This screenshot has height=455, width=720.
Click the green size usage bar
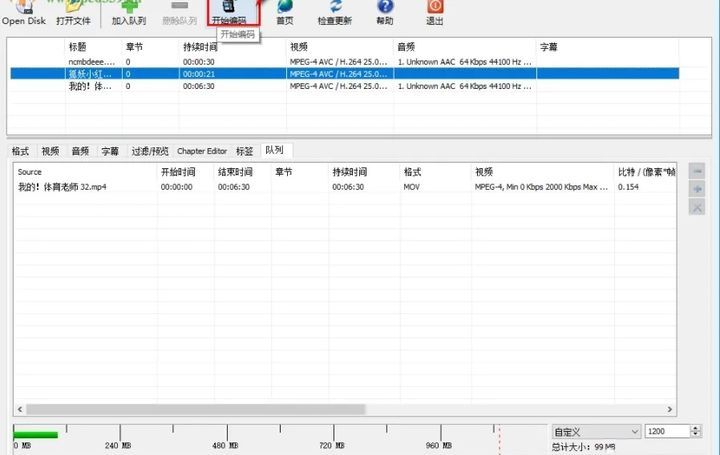(35, 434)
